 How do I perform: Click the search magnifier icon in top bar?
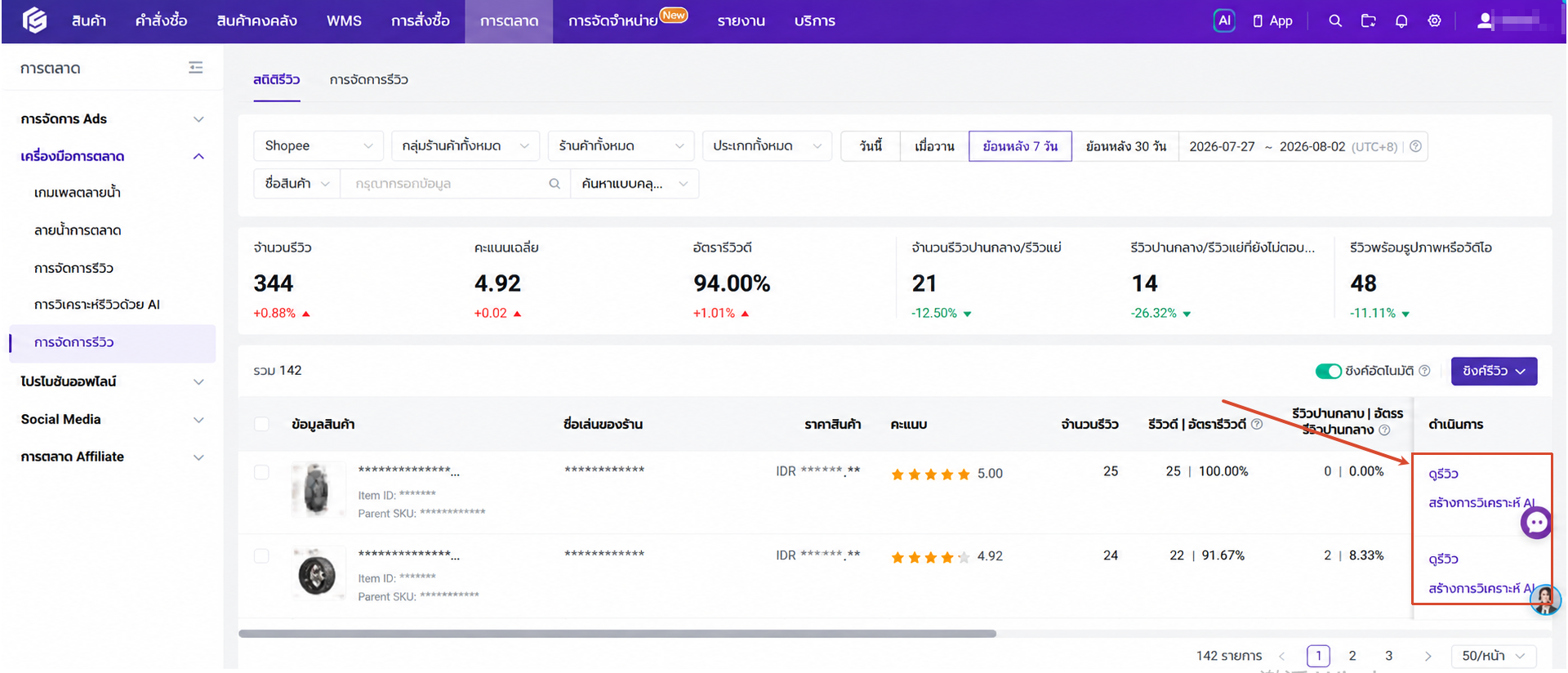(1335, 20)
